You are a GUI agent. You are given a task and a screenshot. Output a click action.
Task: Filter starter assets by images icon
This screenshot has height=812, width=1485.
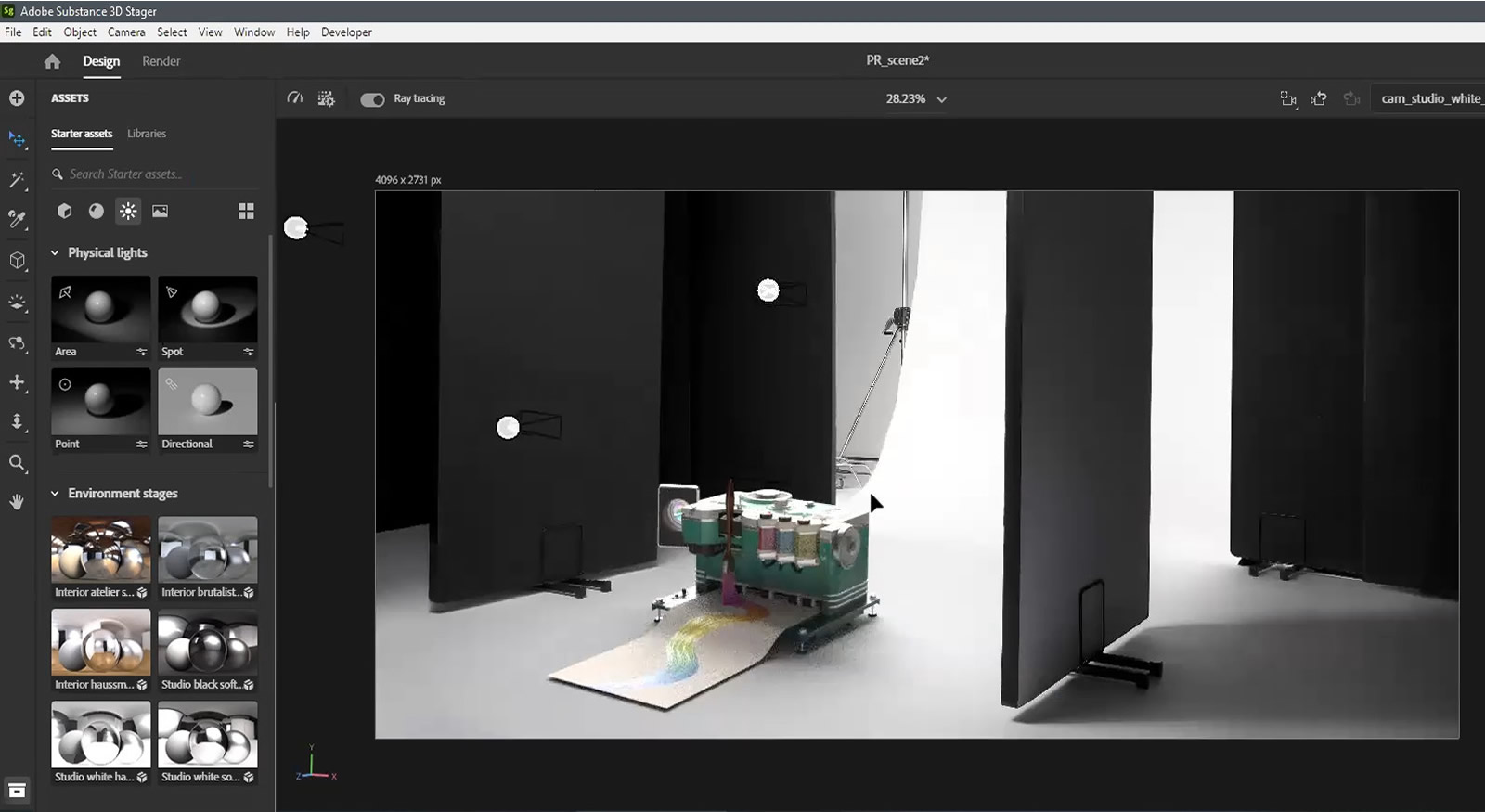pyautogui.click(x=160, y=212)
